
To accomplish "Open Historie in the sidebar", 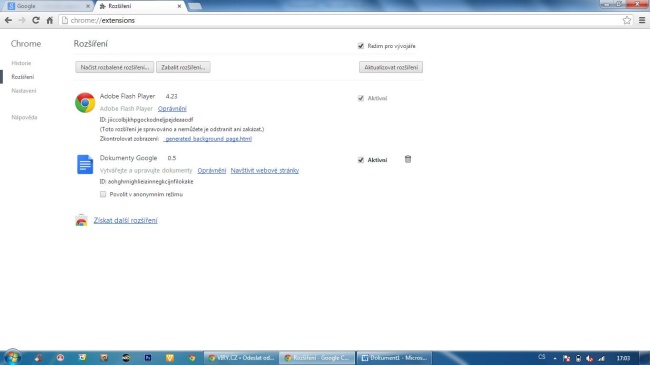I will tap(21, 63).
